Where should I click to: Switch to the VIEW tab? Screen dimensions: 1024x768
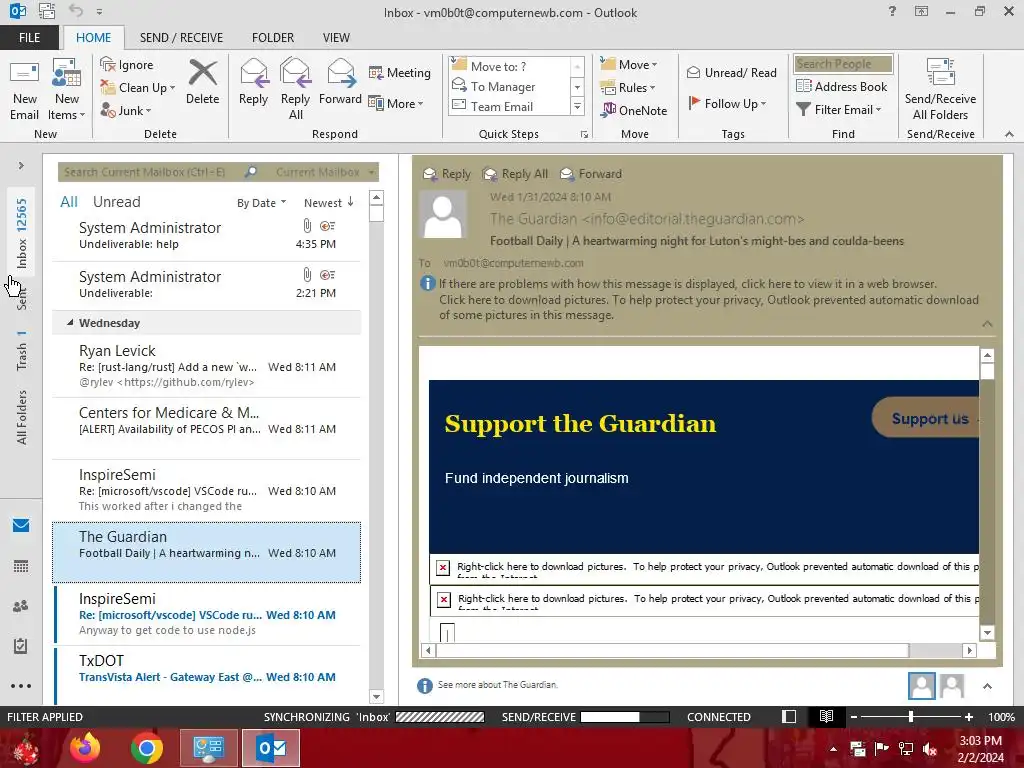click(x=336, y=38)
